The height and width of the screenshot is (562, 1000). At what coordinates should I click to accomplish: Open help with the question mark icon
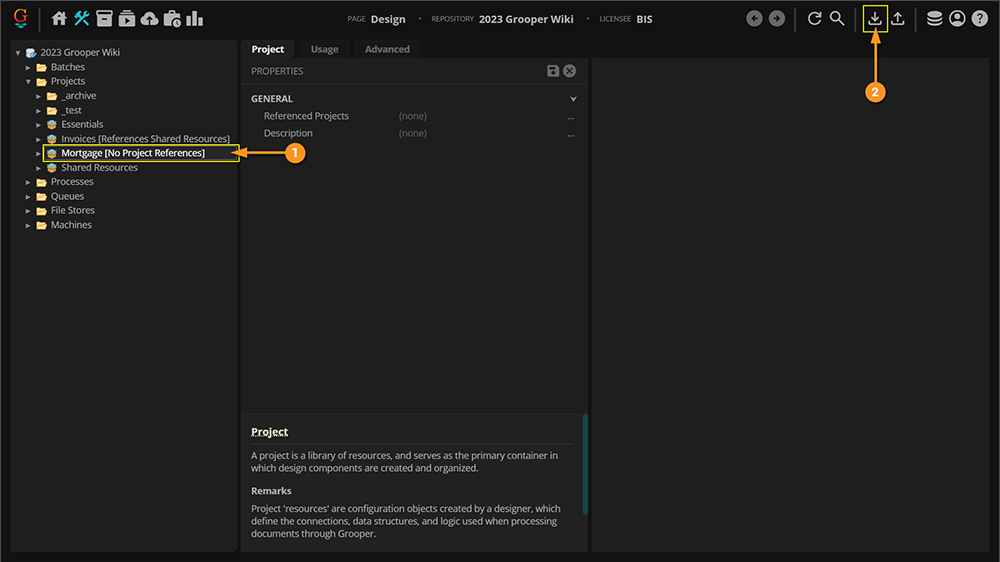tap(979, 18)
